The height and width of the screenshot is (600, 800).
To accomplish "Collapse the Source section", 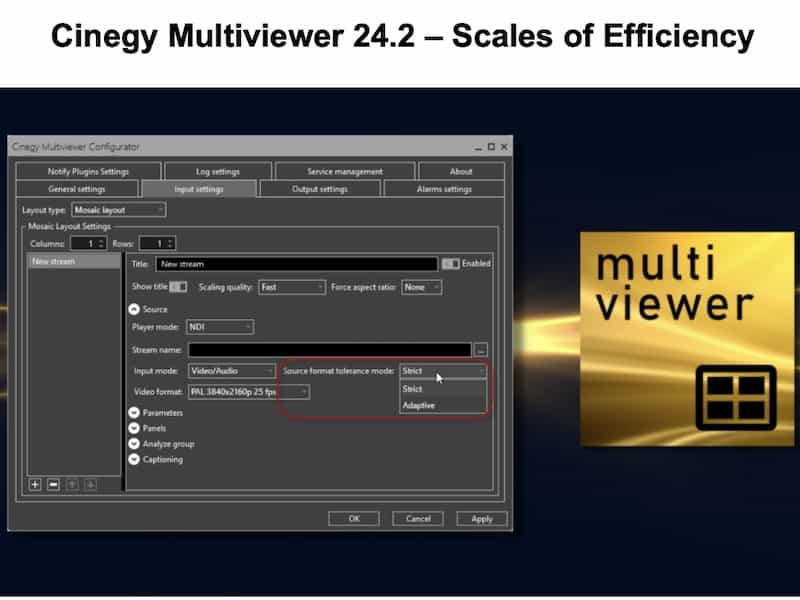I will coord(135,309).
